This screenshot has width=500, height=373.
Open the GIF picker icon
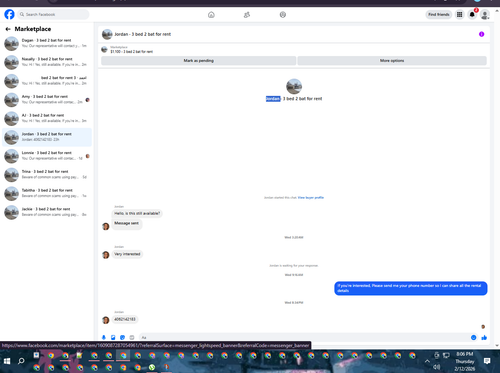point(132,337)
